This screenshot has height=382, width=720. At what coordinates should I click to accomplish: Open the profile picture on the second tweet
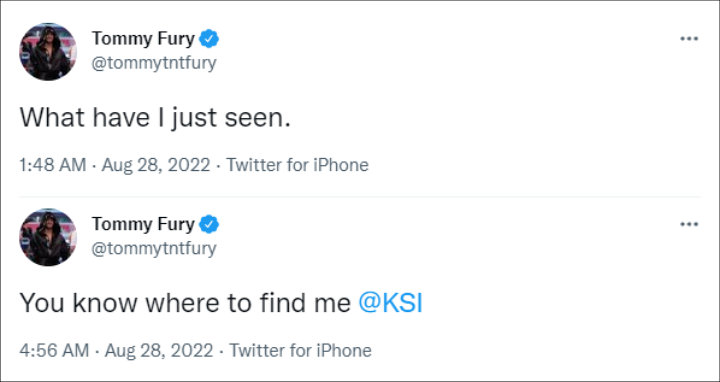[x=48, y=237]
